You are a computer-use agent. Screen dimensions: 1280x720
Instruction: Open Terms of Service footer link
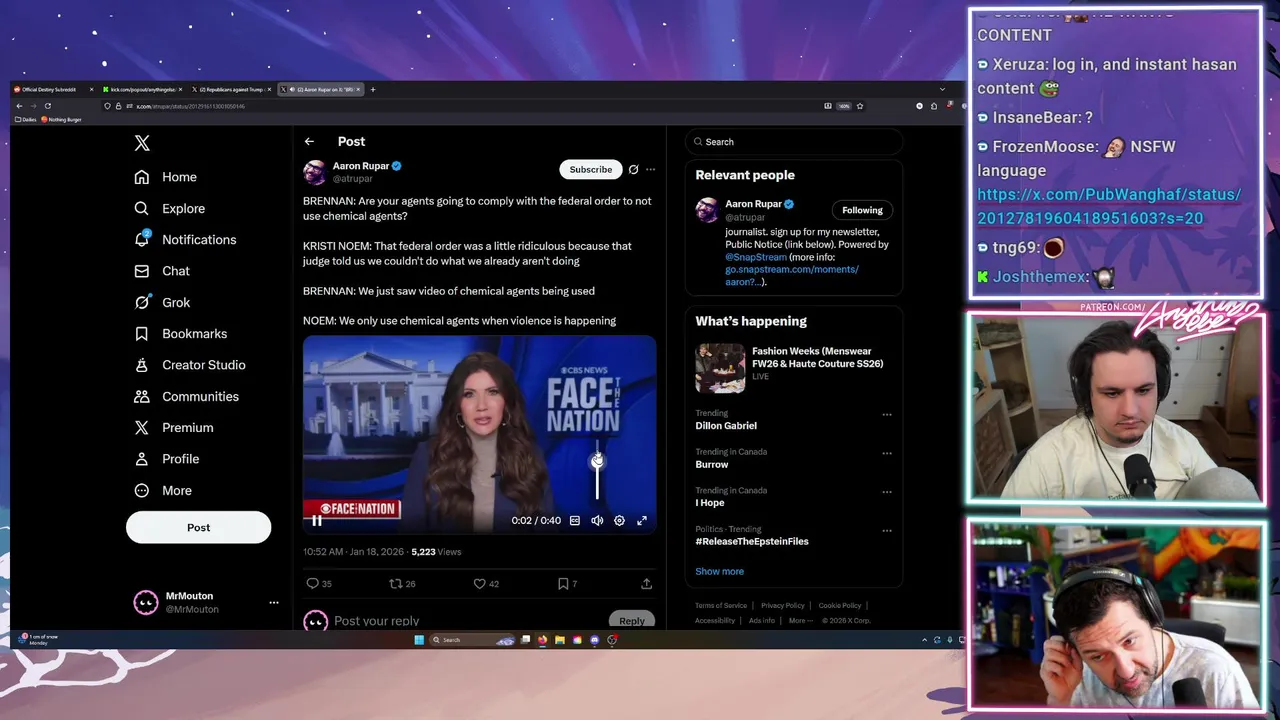[x=721, y=605]
